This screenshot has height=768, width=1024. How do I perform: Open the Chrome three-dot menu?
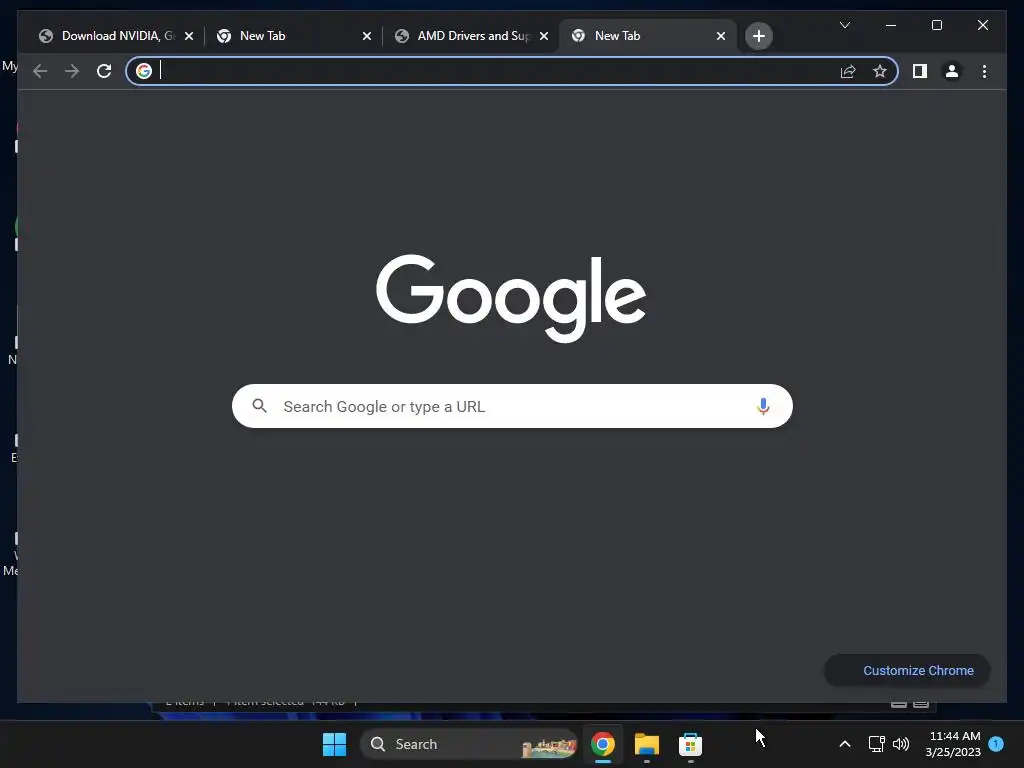[x=984, y=71]
